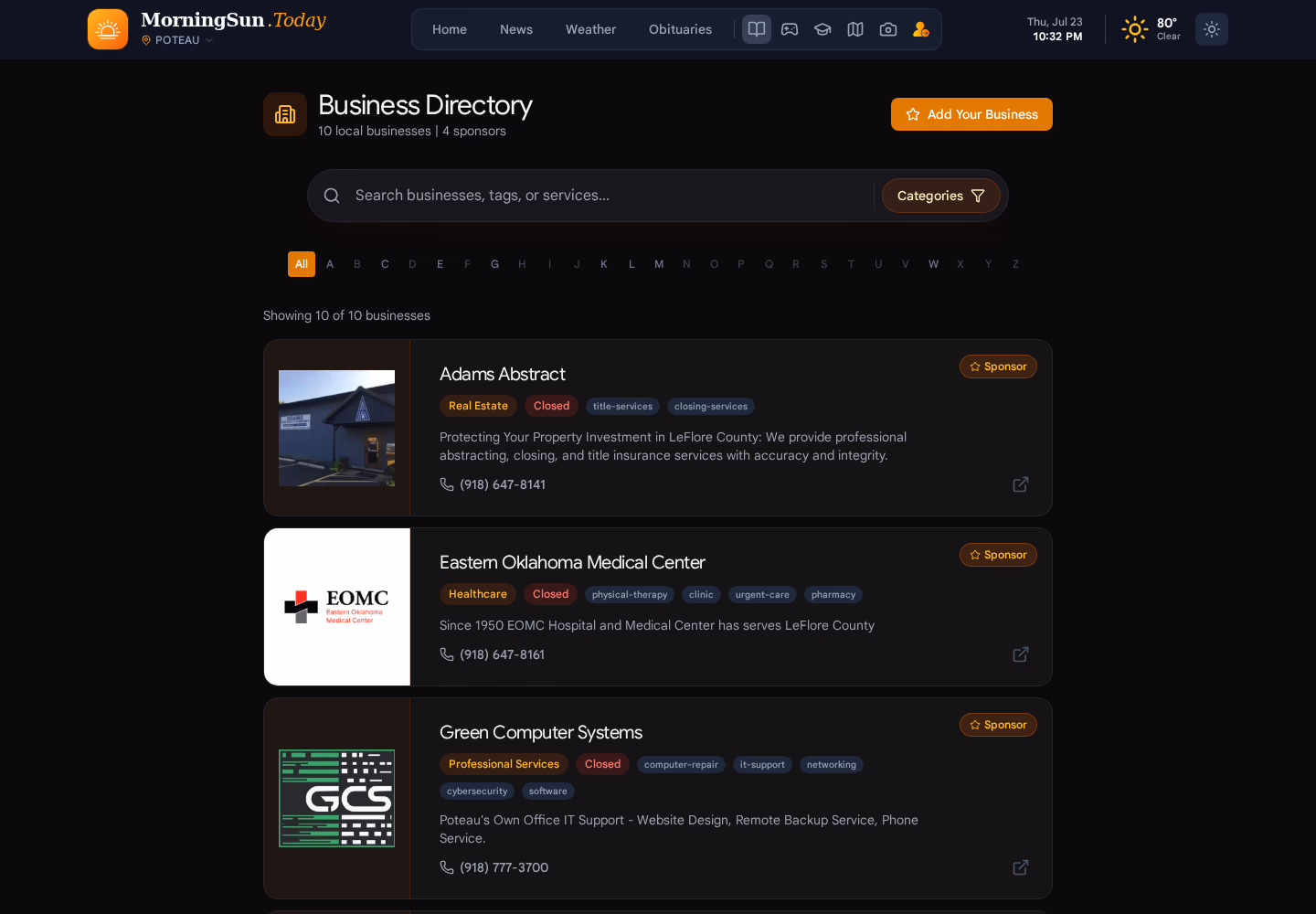Click the title-services tag
This screenshot has height=914, width=1316.
coord(622,407)
